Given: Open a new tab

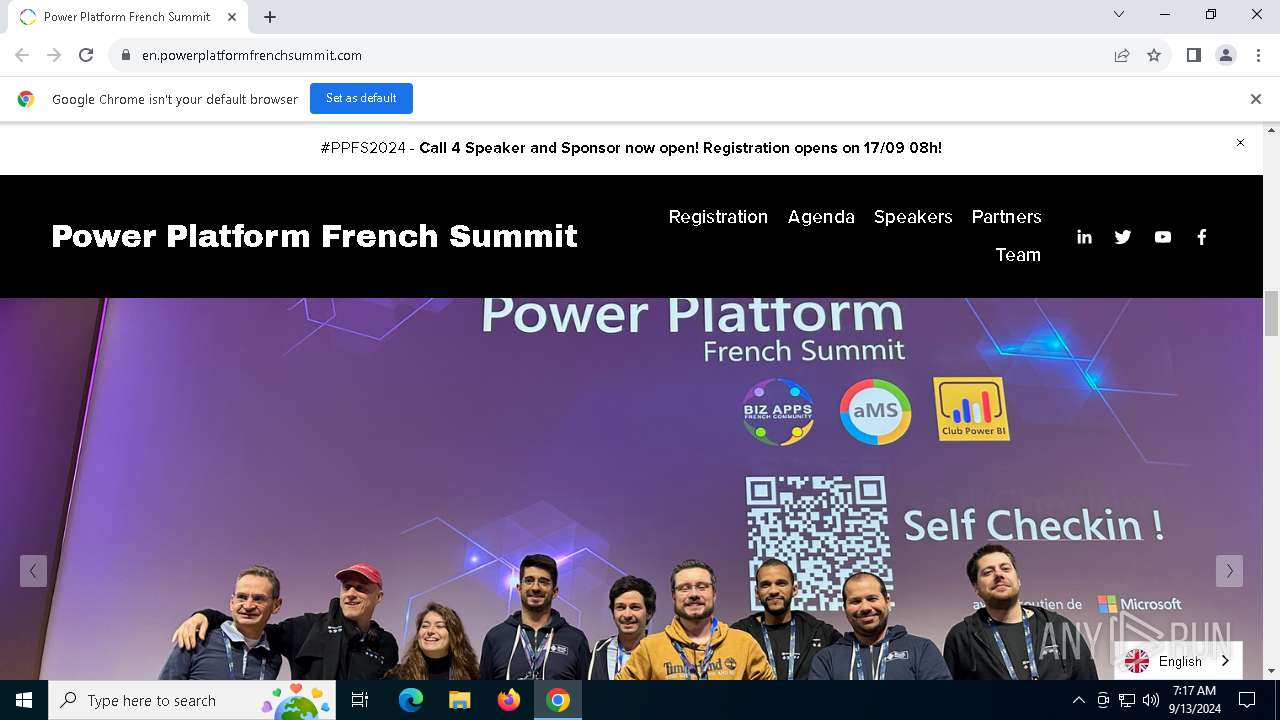Looking at the screenshot, I should pyautogui.click(x=270, y=17).
